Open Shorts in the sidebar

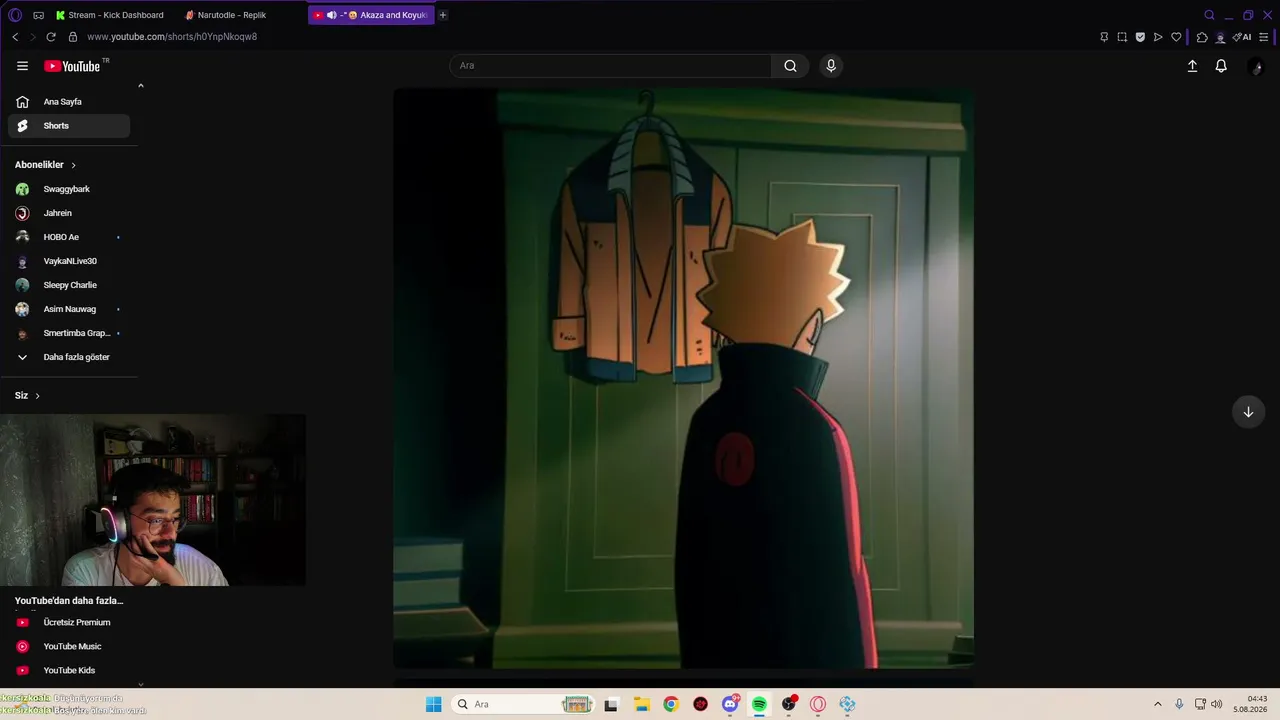click(x=69, y=126)
